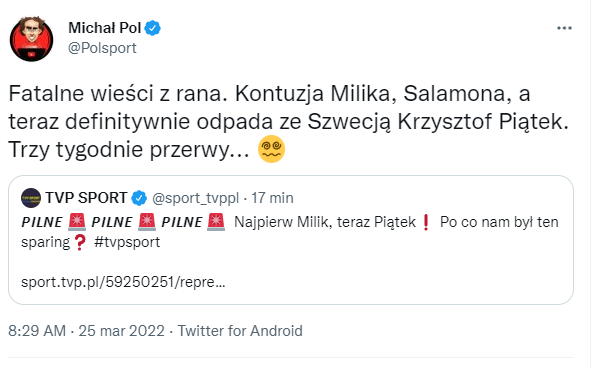Image resolution: width=612 pixels, height=368 pixels.
Task: Open Michał Pol's profile avatar
Action: click(x=31, y=39)
